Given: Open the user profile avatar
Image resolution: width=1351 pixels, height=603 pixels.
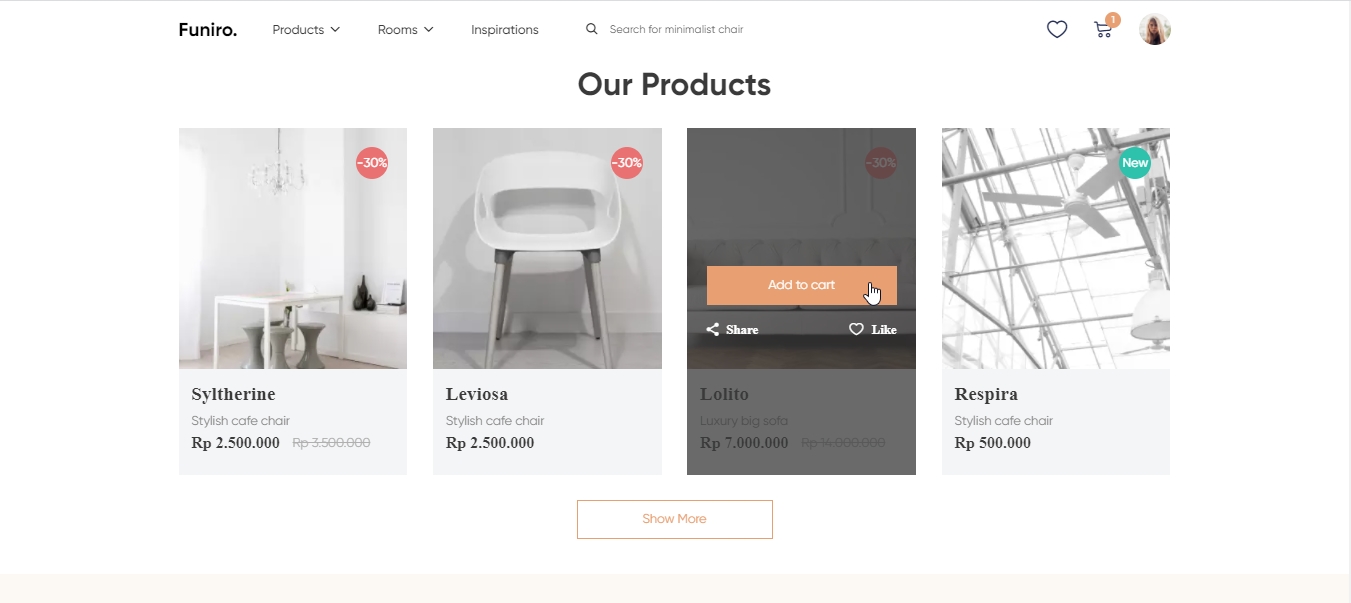Looking at the screenshot, I should (1155, 30).
